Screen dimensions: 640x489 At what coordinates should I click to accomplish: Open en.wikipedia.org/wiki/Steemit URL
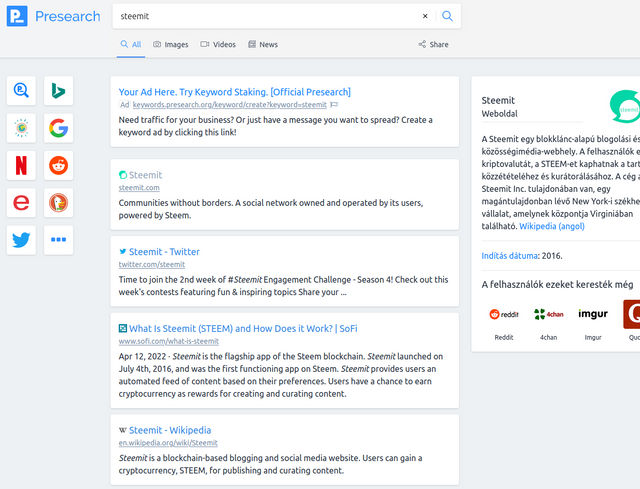(x=168, y=443)
